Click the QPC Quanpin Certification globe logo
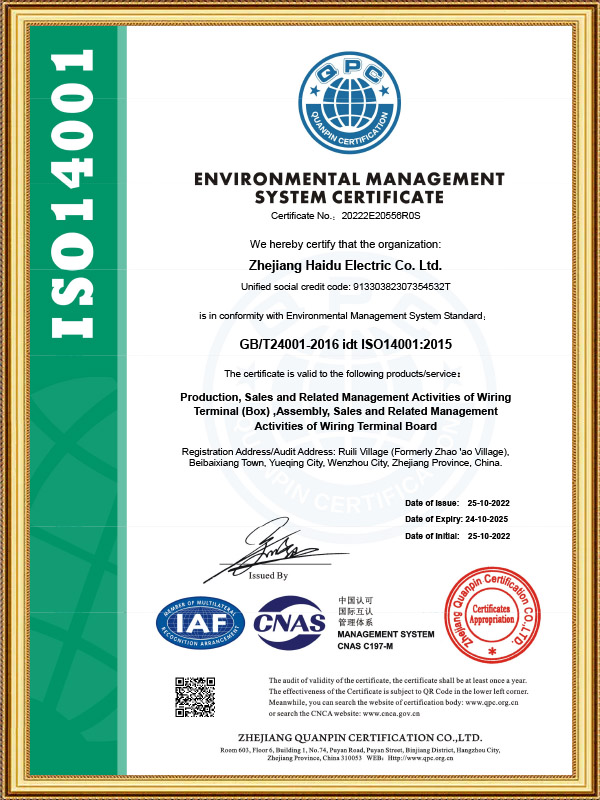 pos(349,103)
